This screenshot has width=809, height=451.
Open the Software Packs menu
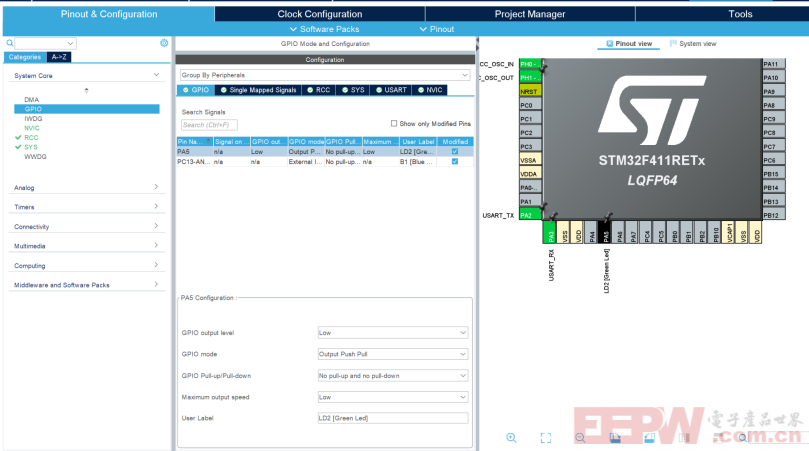click(324, 29)
